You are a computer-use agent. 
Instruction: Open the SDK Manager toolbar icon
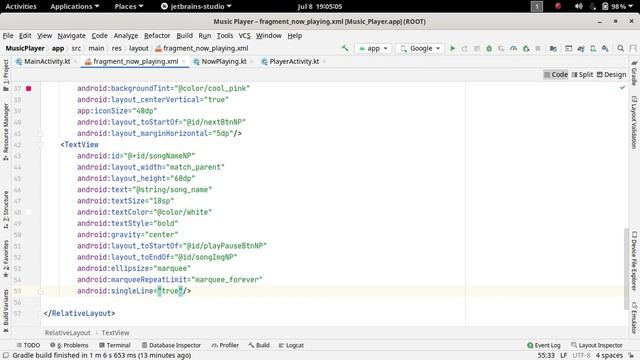click(605, 48)
